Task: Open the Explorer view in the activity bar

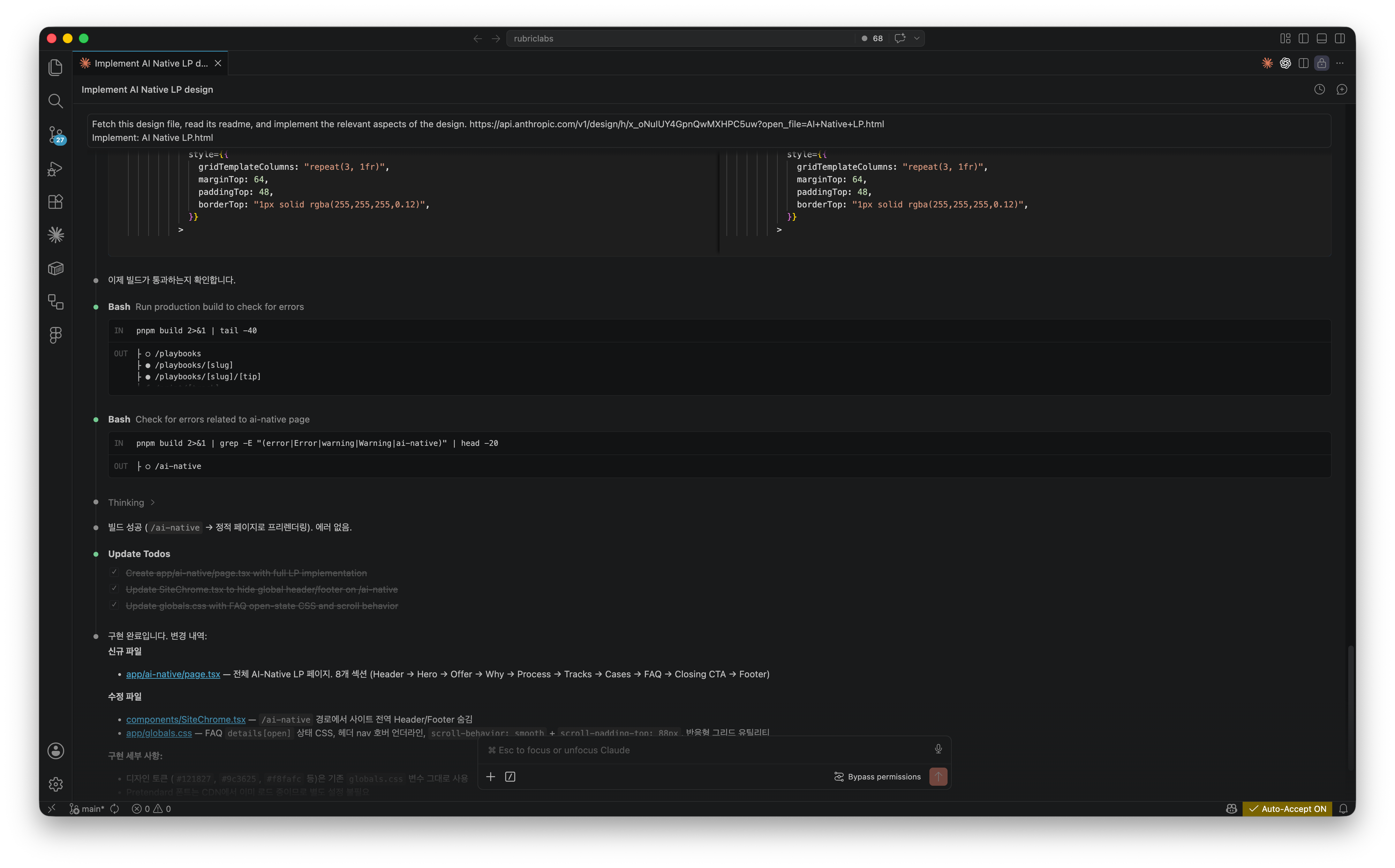Action: (56, 67)
